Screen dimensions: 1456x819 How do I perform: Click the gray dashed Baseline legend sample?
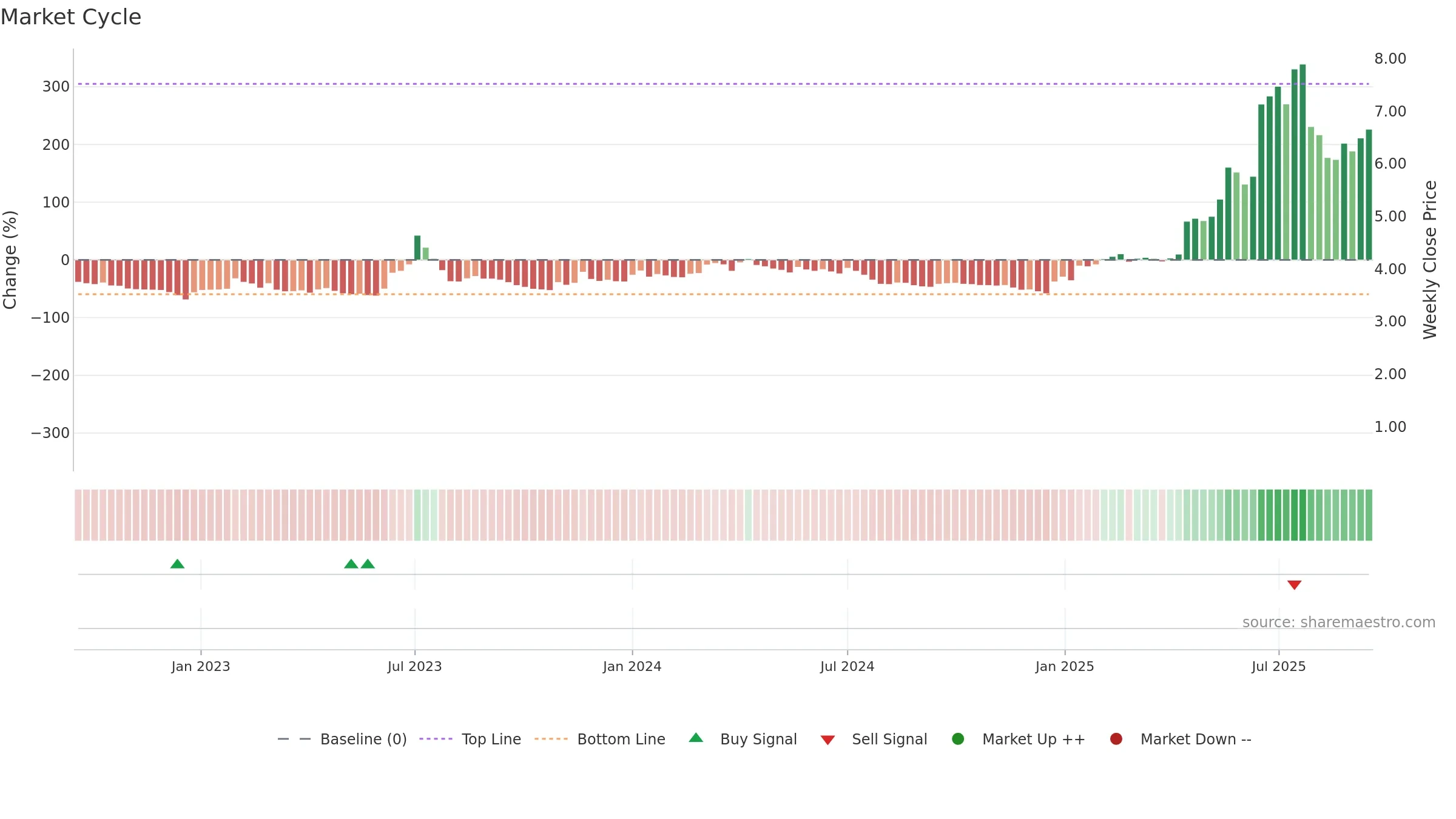[x=294, y=739]
